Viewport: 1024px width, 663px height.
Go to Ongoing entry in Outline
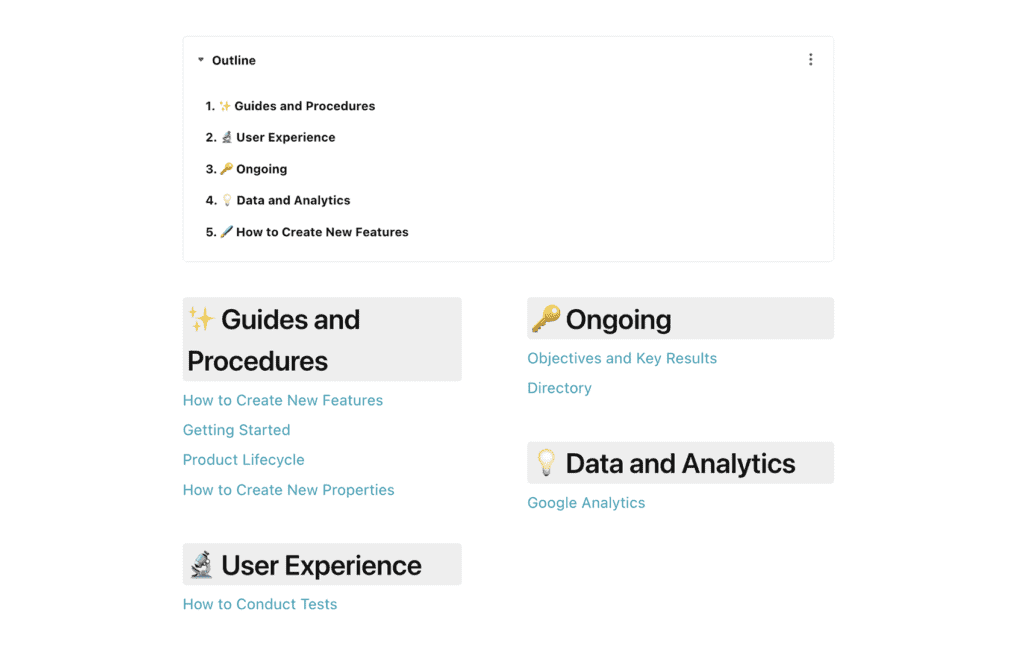click(261, 169)
